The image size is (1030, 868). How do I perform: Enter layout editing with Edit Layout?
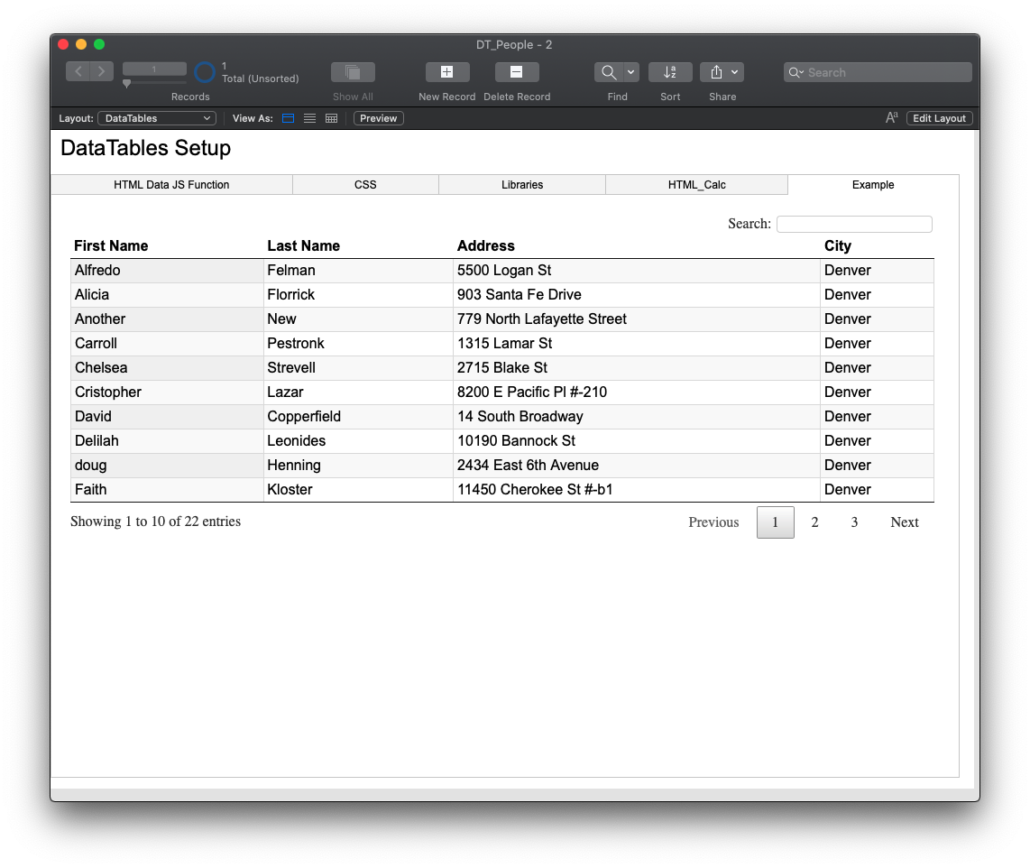938,117
